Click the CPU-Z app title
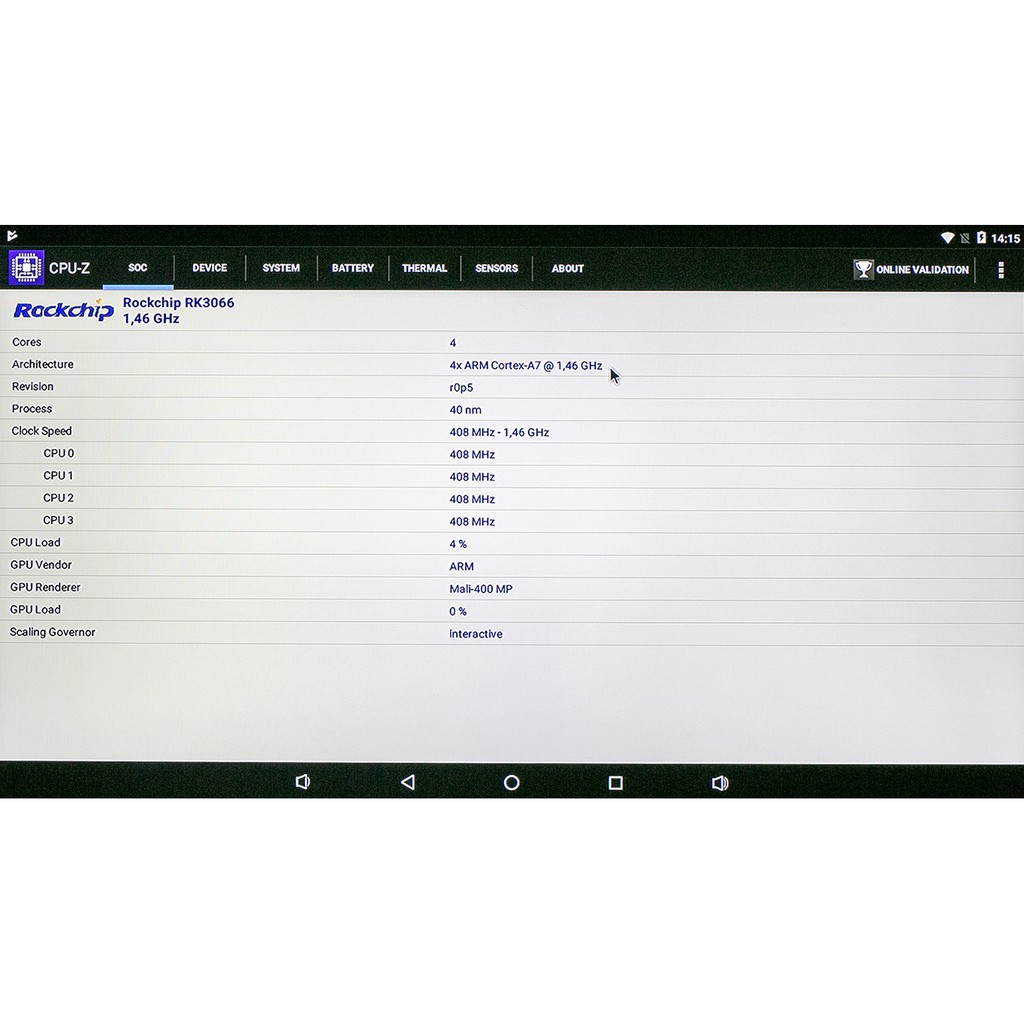This screenshot has height=1024, width=1024. pos(69,268)
